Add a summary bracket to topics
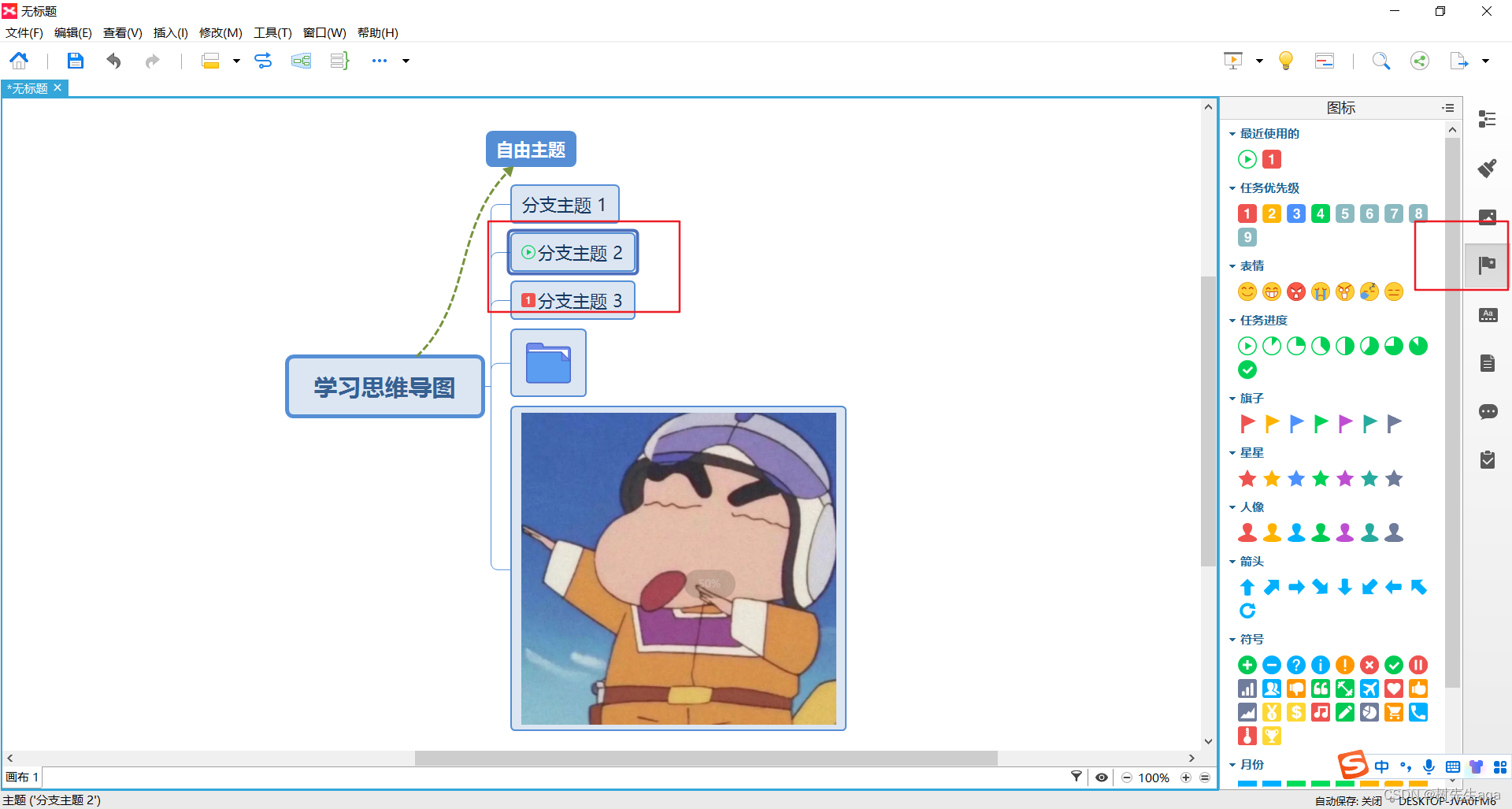Viewport: 1512px width, 809px height. point(339,61)
